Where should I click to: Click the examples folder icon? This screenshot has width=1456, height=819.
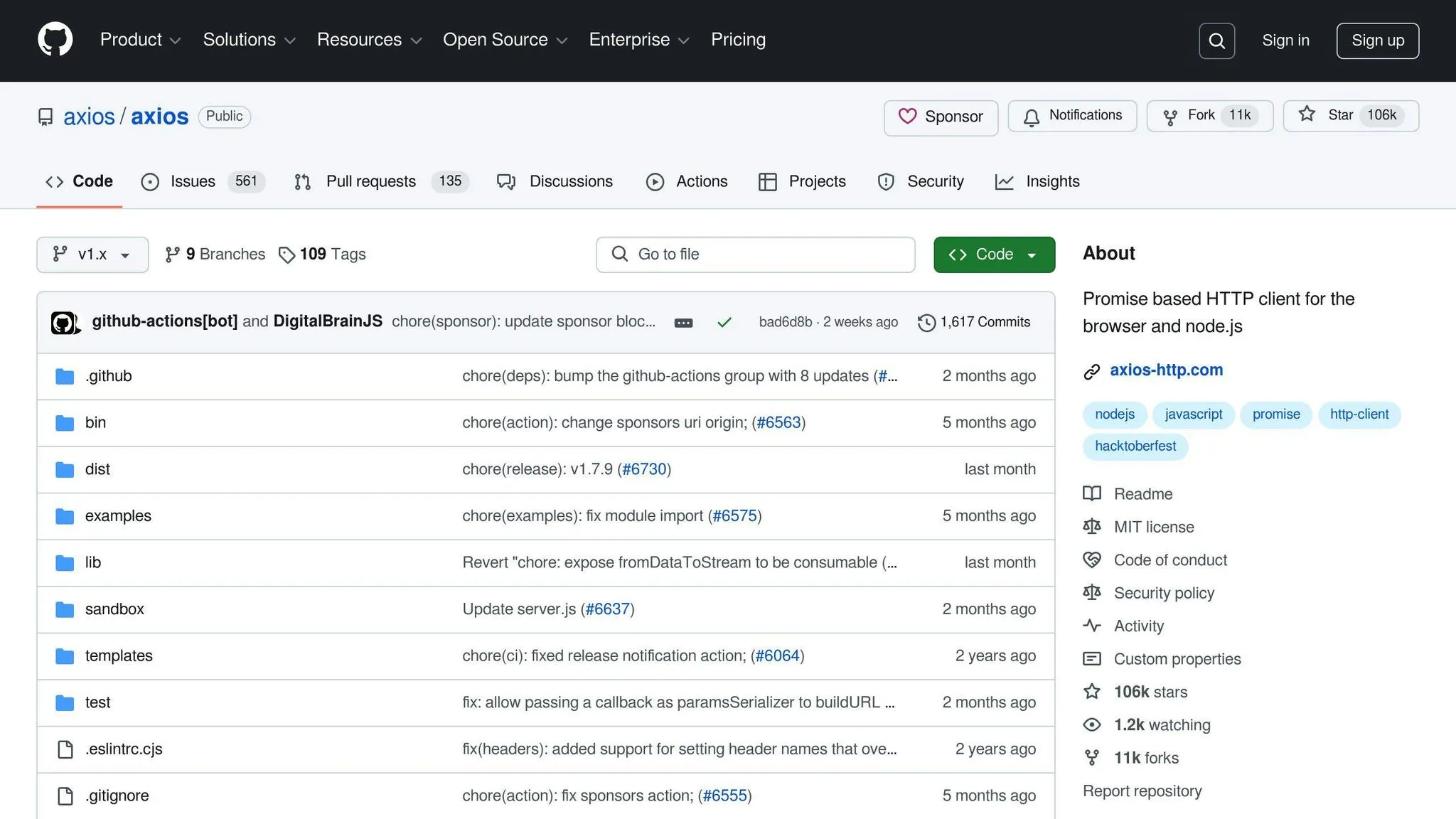pos(65,516)
